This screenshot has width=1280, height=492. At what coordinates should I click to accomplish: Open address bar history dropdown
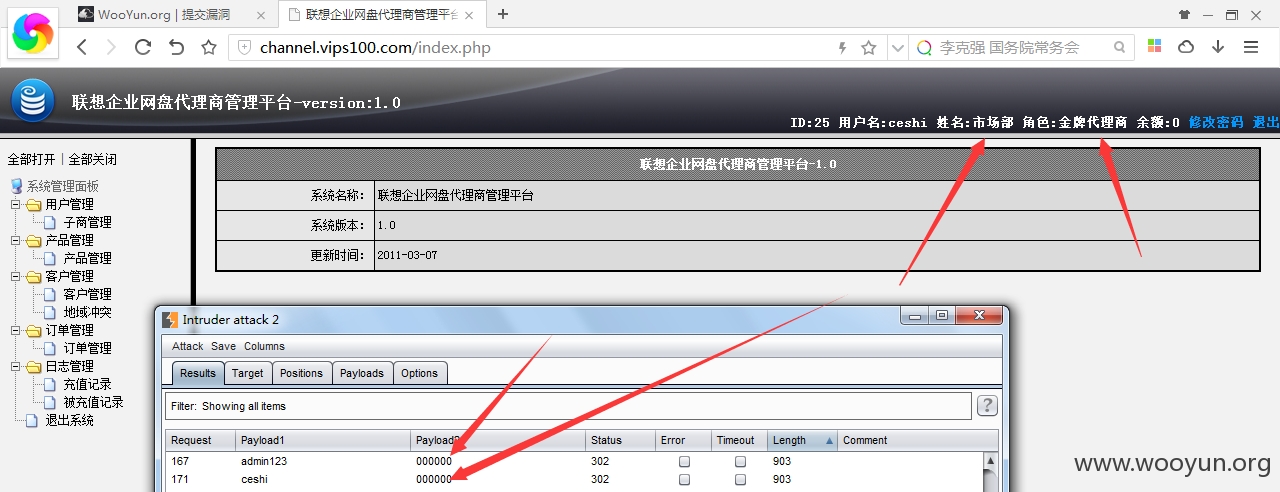(896, 47)
